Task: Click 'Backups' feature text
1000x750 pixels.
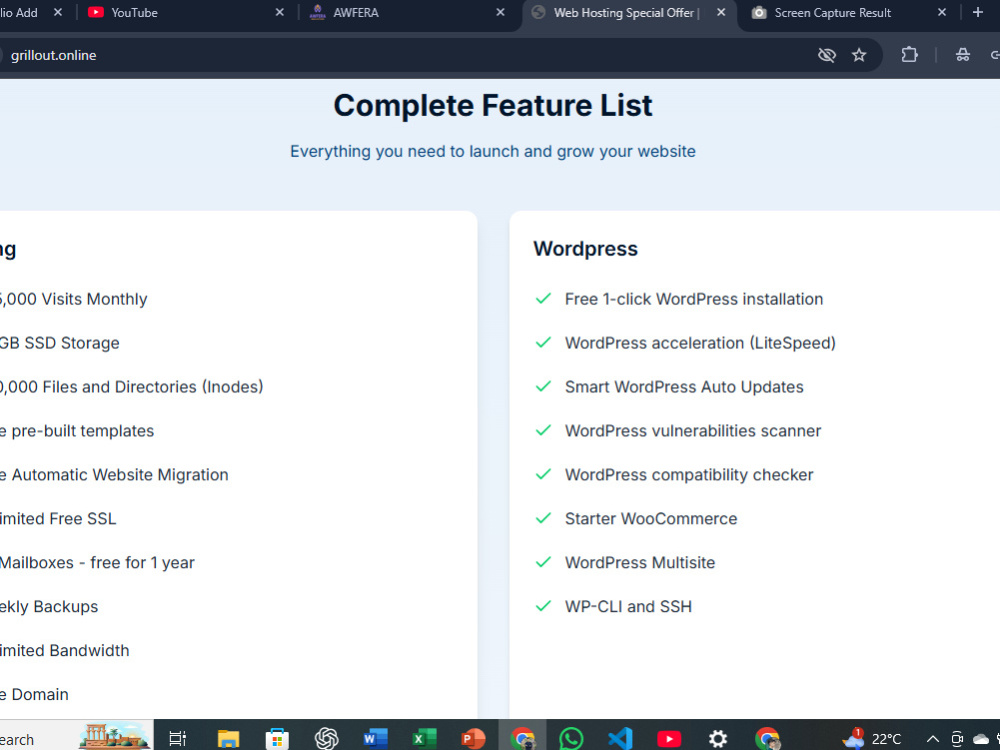Action: coord(66,607)
